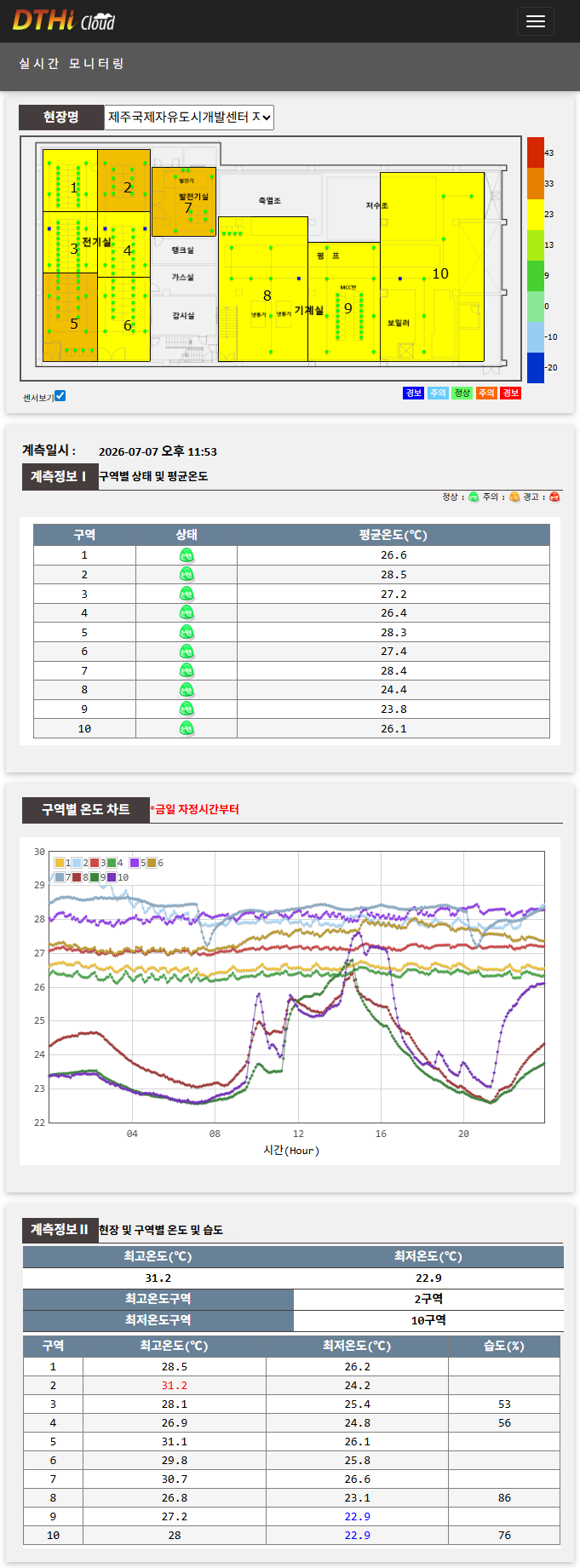Screen dimensions: 580x1568
Task: Click the 실시간 모니터링 page heading
Action: click(72, 64)
